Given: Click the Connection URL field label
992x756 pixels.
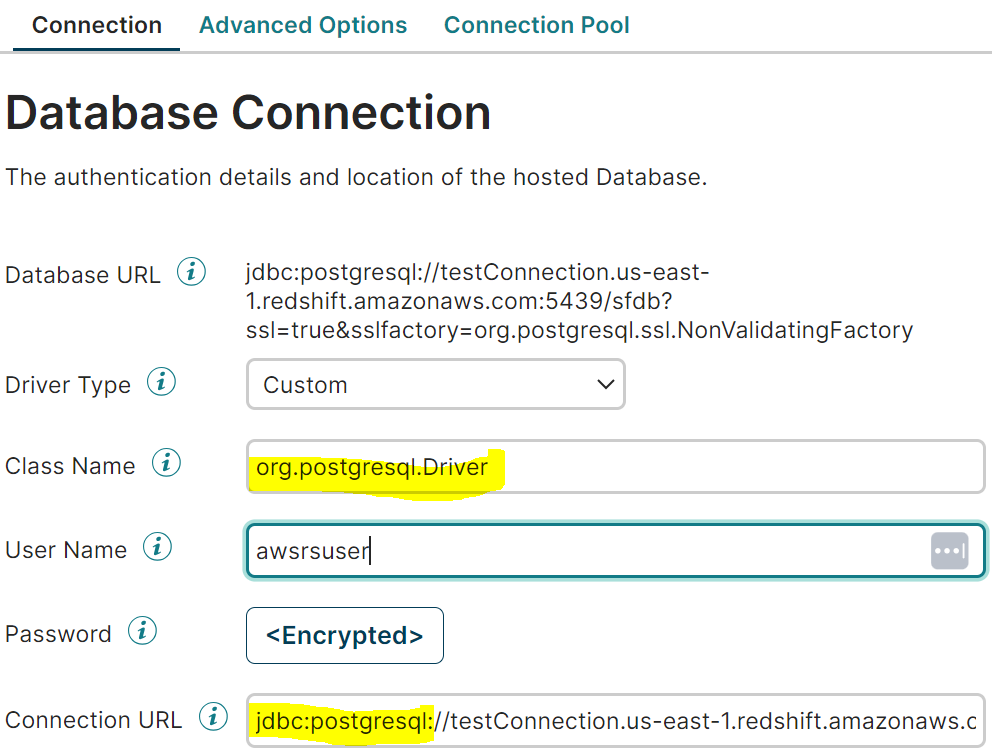Looking at the screenshot, I should 93,720.
